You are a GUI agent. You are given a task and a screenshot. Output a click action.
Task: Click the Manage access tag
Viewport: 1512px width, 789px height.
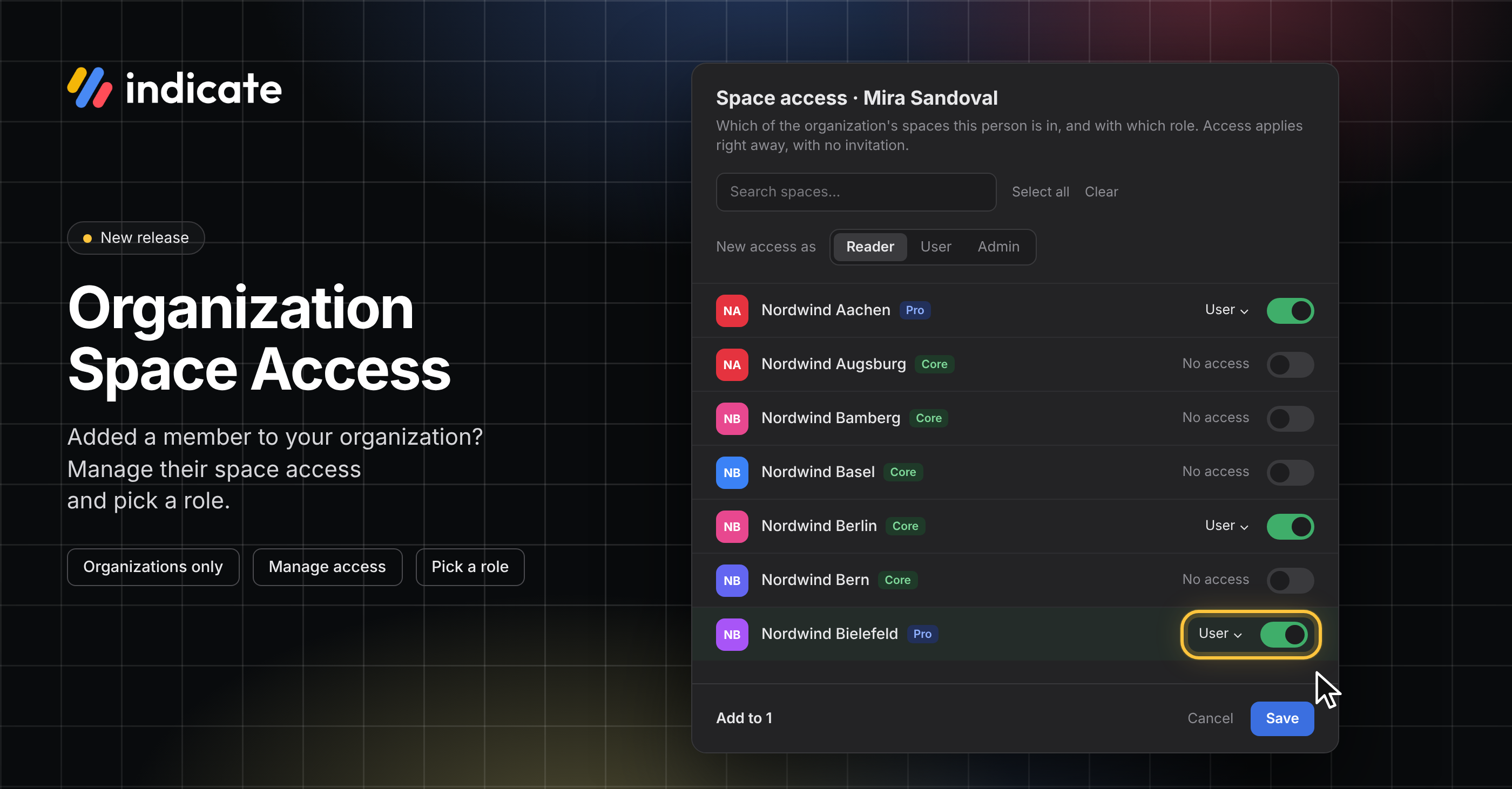(327, 567)
